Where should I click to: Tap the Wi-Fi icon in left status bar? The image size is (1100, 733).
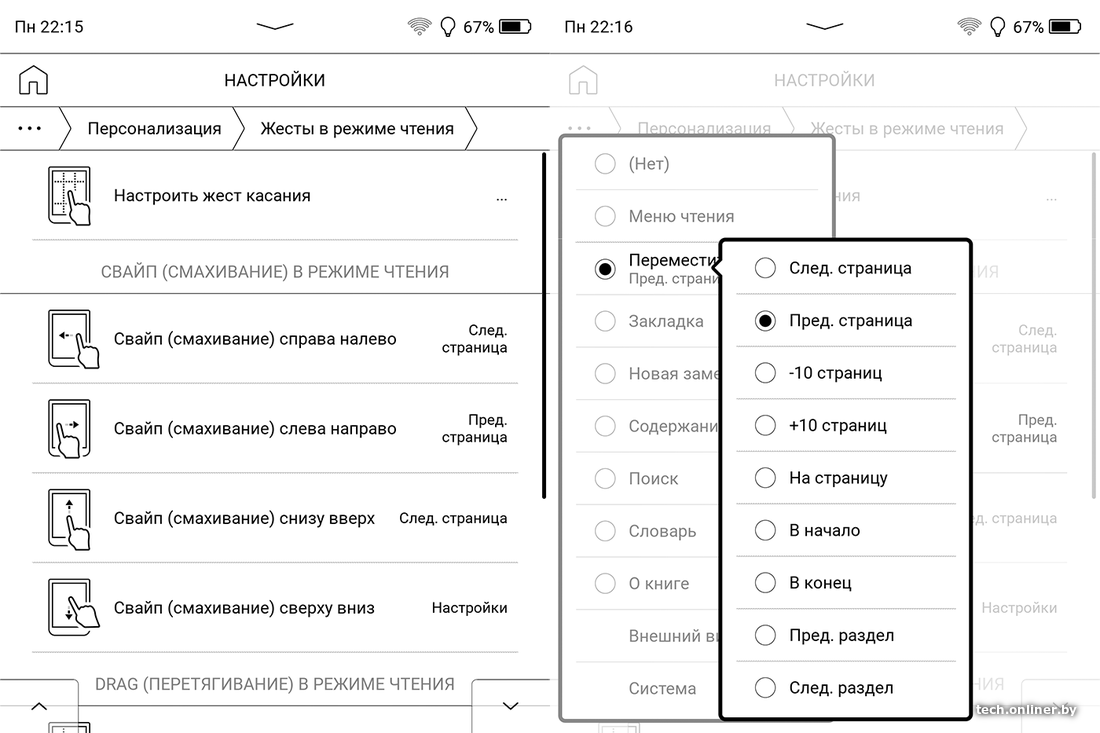(419, 27)
